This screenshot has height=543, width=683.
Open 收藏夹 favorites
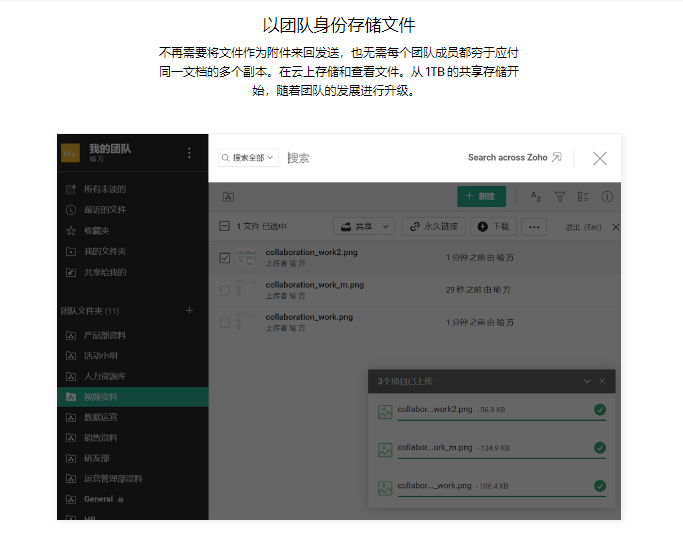tap(96, 231)
